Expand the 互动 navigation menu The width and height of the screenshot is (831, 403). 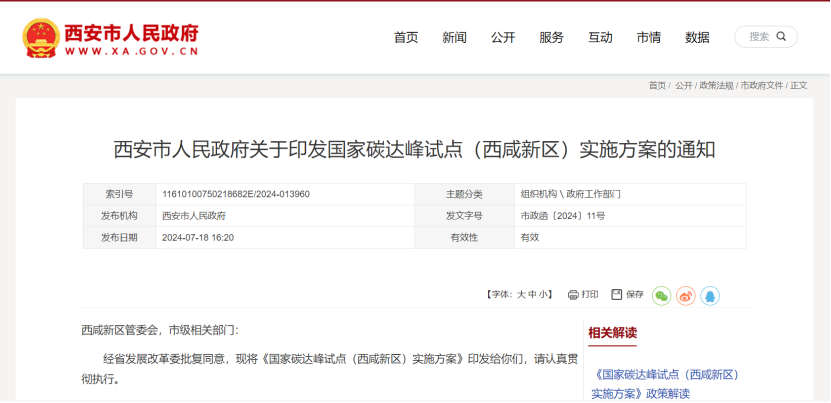coord(600,38)
